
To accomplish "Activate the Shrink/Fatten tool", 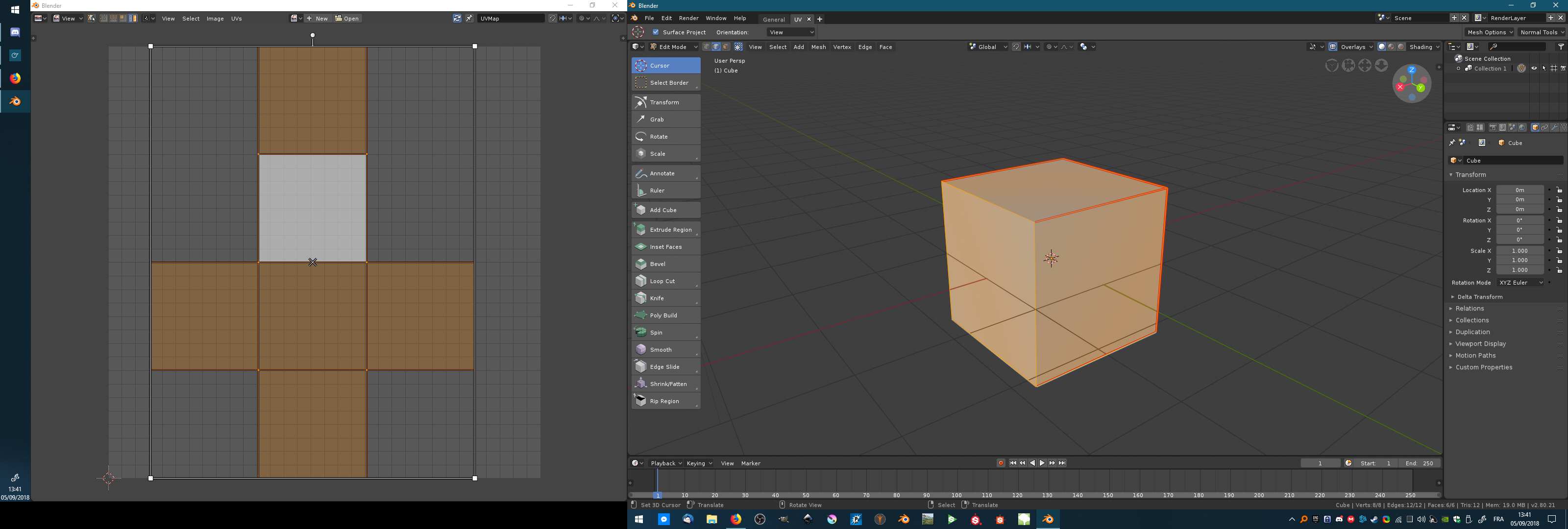I will (x=666, y=384).
